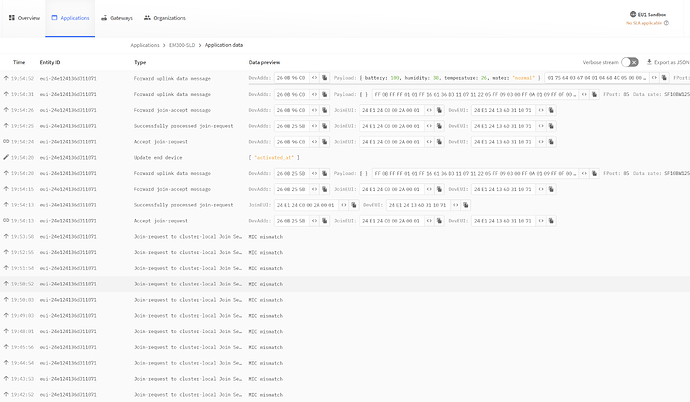Screen dimensions: 690x402
Task: Toggle byte format of JoinEUI in the 19:54:26 row
Action: tap(429, 110)
